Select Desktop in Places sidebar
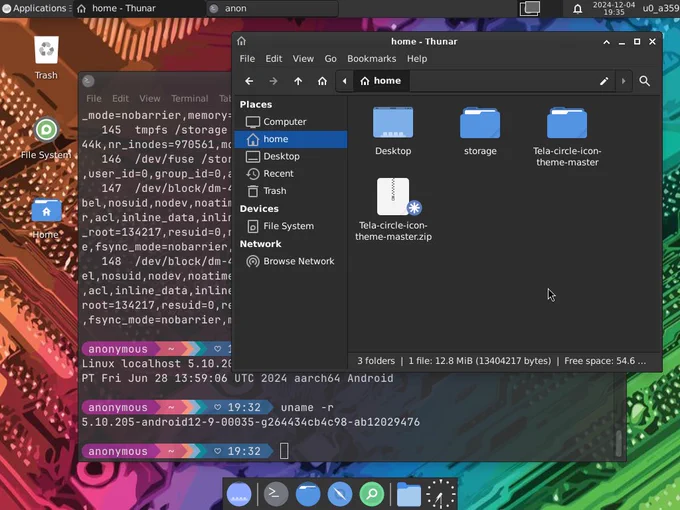The image size is (680, 510). pyautogui.click(x=291, y=157)
